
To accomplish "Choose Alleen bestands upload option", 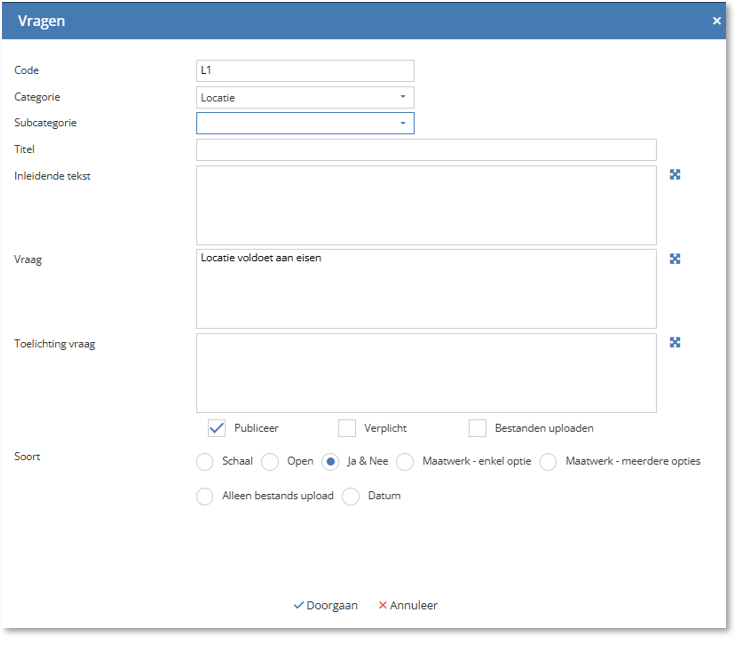I will pos(205,496).
